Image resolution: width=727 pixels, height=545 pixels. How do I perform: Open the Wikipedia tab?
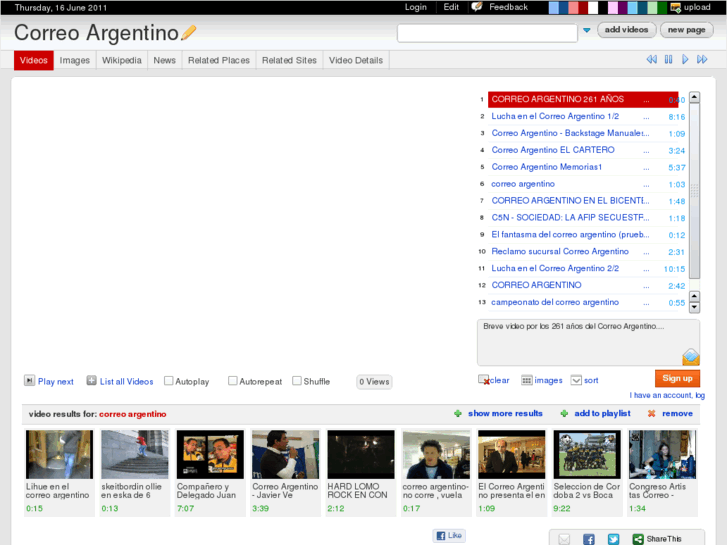point(122,60)
